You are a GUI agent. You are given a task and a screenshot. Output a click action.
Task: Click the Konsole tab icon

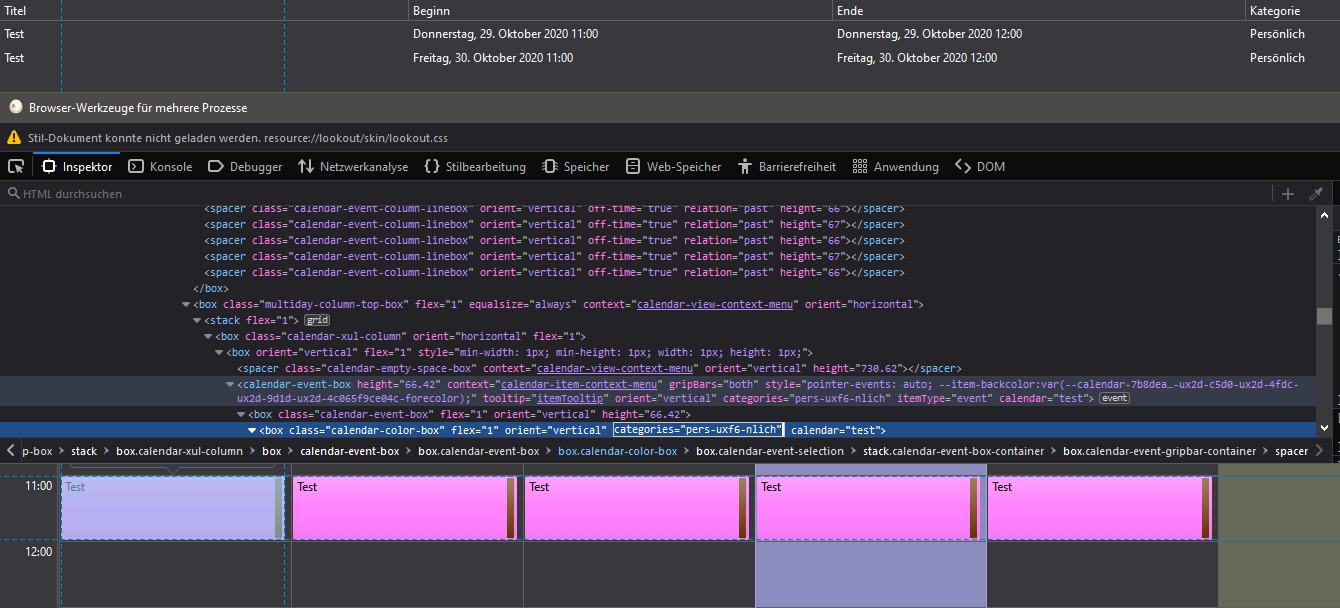[136, 167]
